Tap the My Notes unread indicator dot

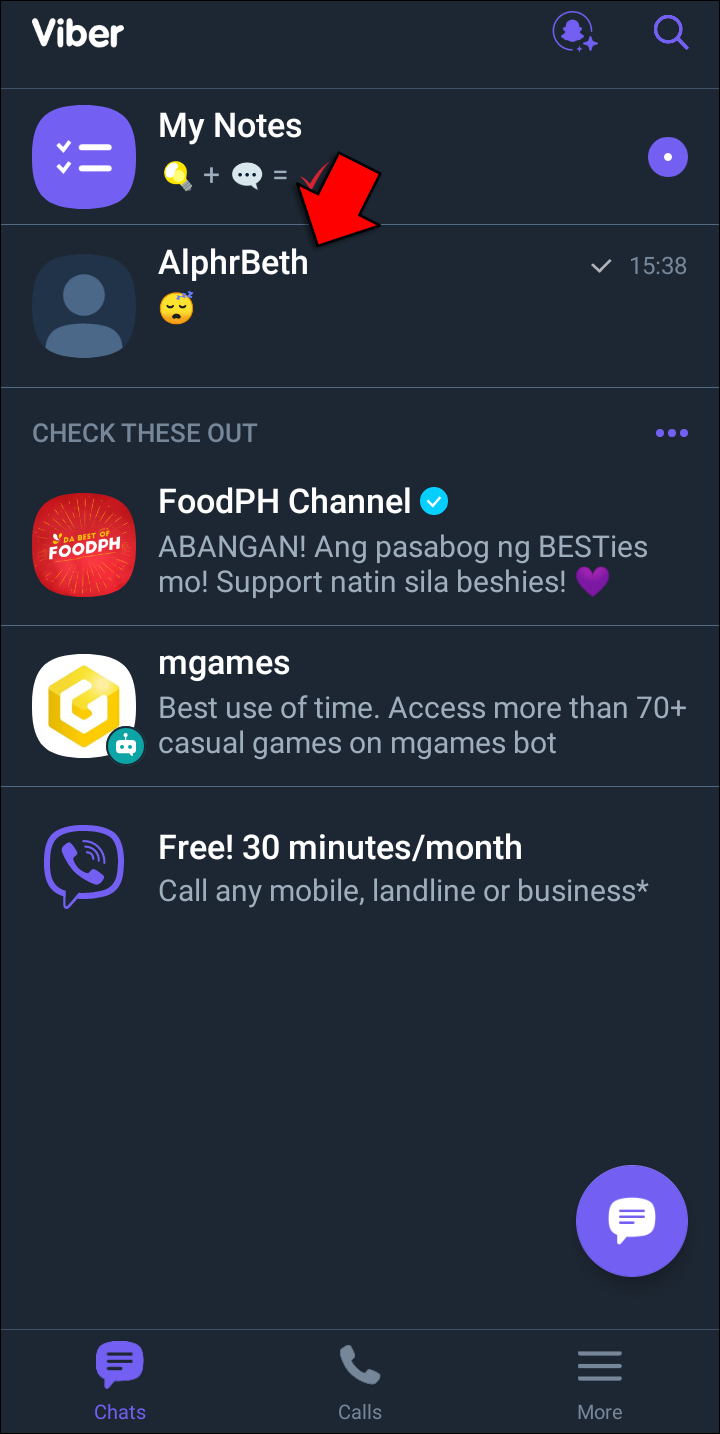click(667, 157)
